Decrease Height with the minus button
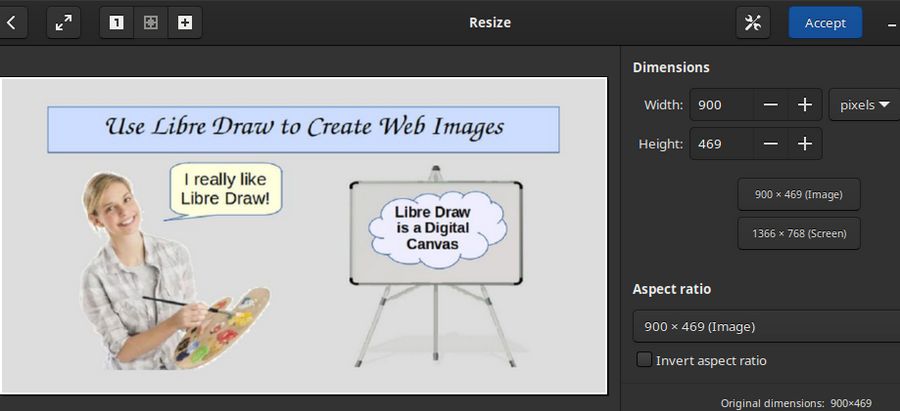This screenshot has height=411, width=900. click(770, 144)
